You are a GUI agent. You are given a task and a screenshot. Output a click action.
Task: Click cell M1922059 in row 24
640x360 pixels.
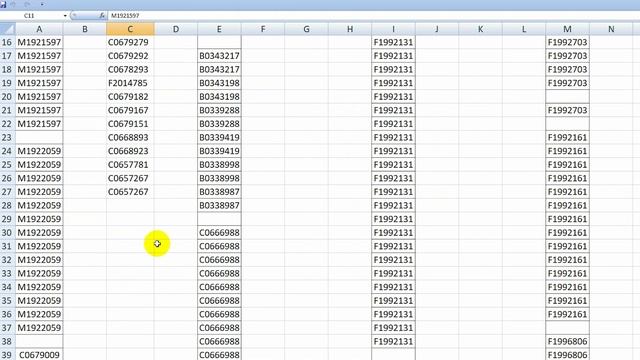[x=39, y=151]
